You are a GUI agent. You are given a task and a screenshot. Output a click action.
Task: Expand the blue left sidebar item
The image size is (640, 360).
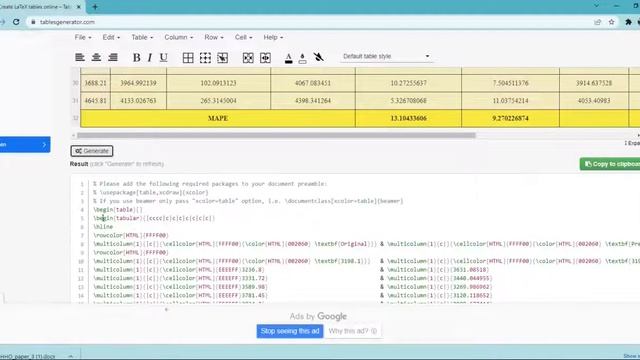pyautogui.click(x=25, y=144)
